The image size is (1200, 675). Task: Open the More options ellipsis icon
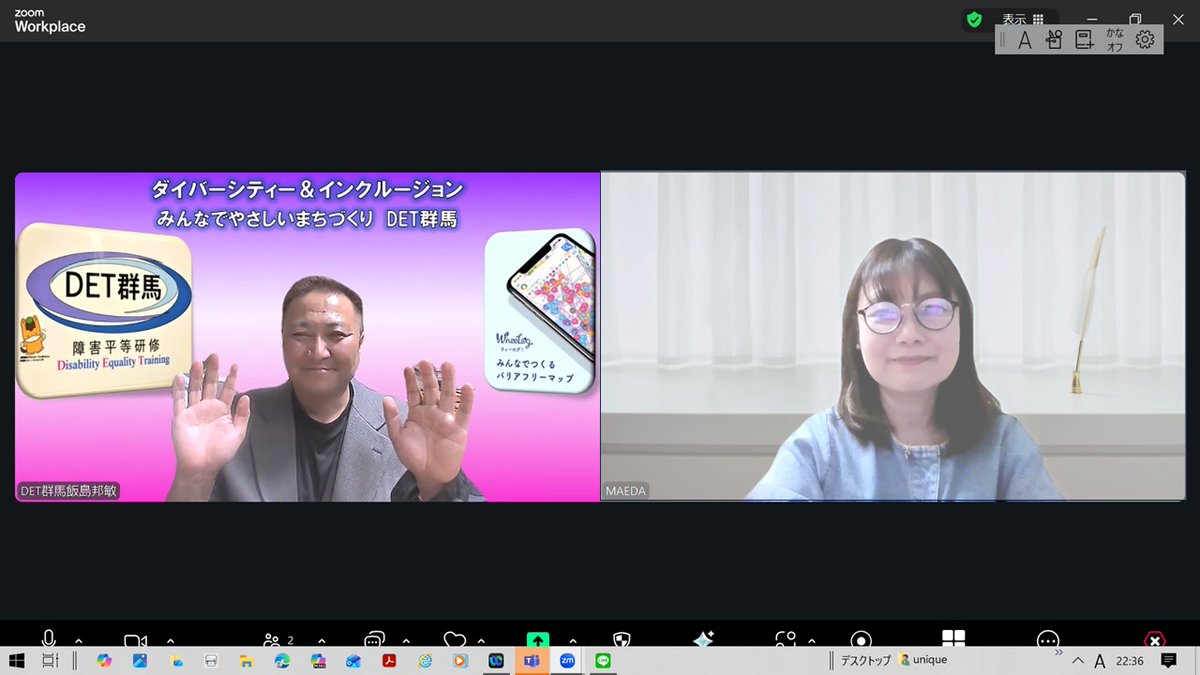point(1047,640)
